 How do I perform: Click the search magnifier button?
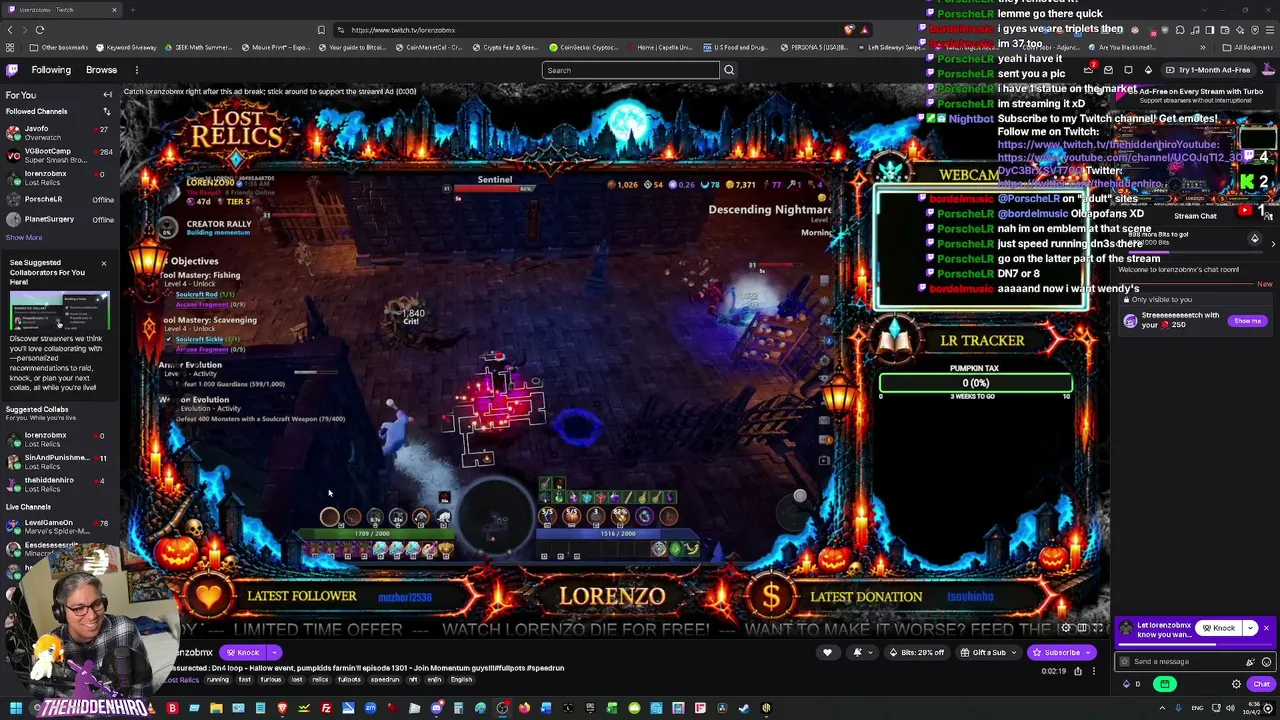click(x=729, y=70)
